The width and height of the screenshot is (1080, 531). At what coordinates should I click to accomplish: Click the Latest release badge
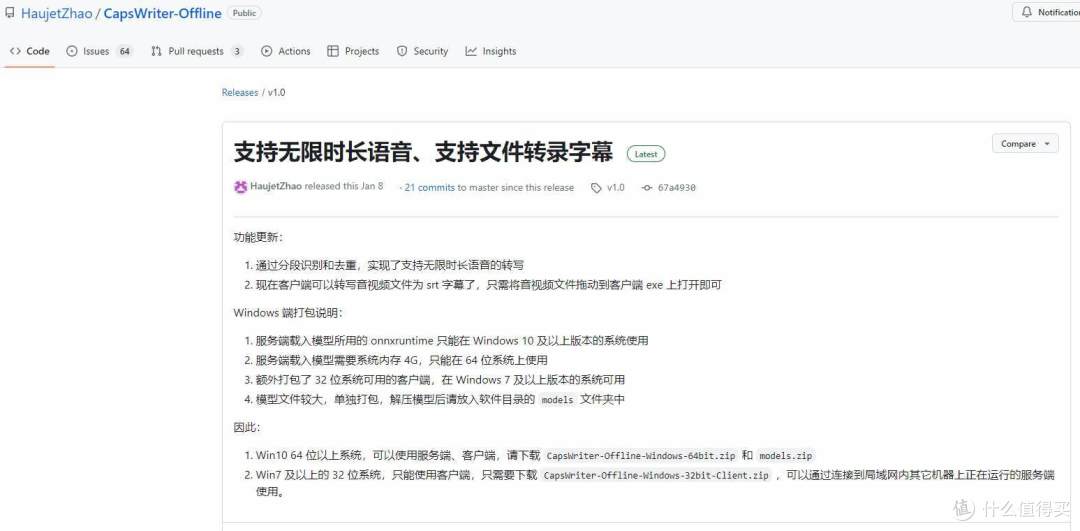[x=646, y=154]
